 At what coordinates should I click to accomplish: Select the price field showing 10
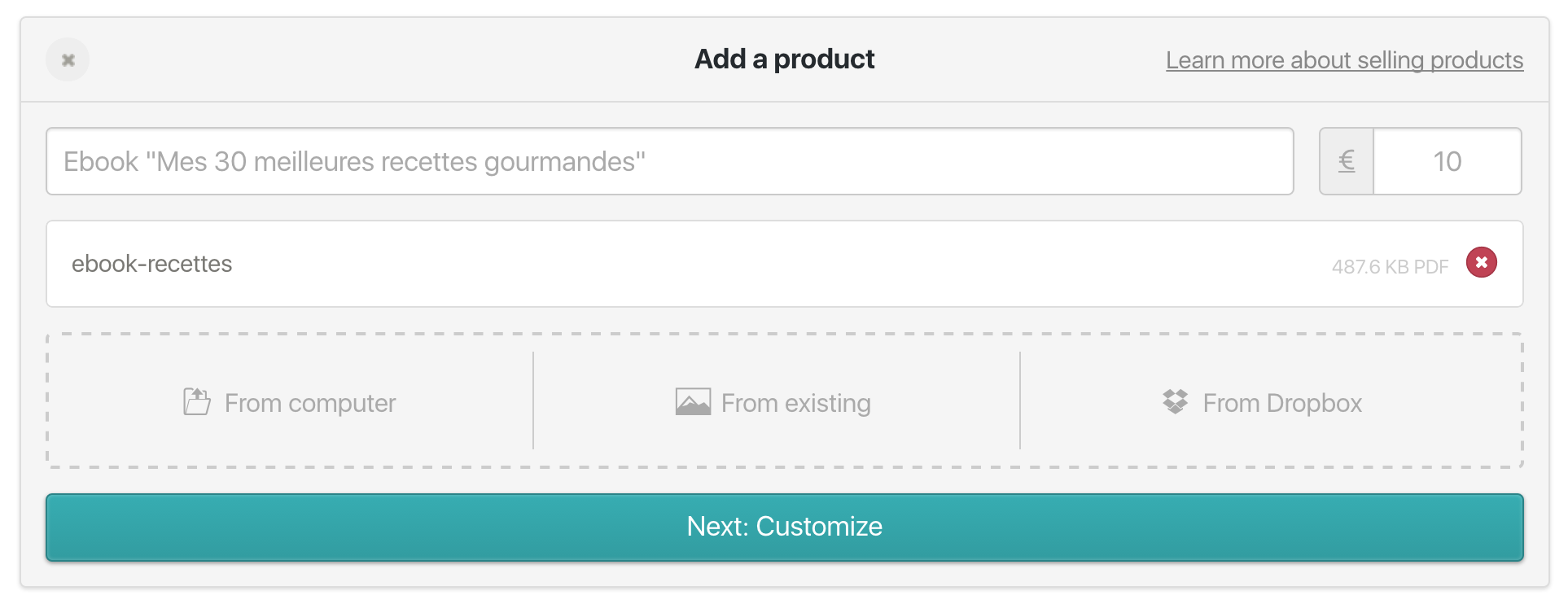[x=1448, y=161]
